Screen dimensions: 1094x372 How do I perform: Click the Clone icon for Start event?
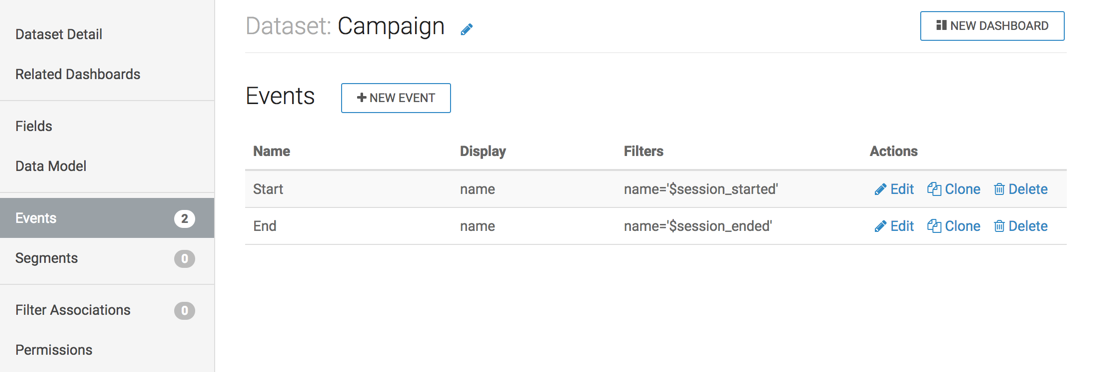click(934, 189)
